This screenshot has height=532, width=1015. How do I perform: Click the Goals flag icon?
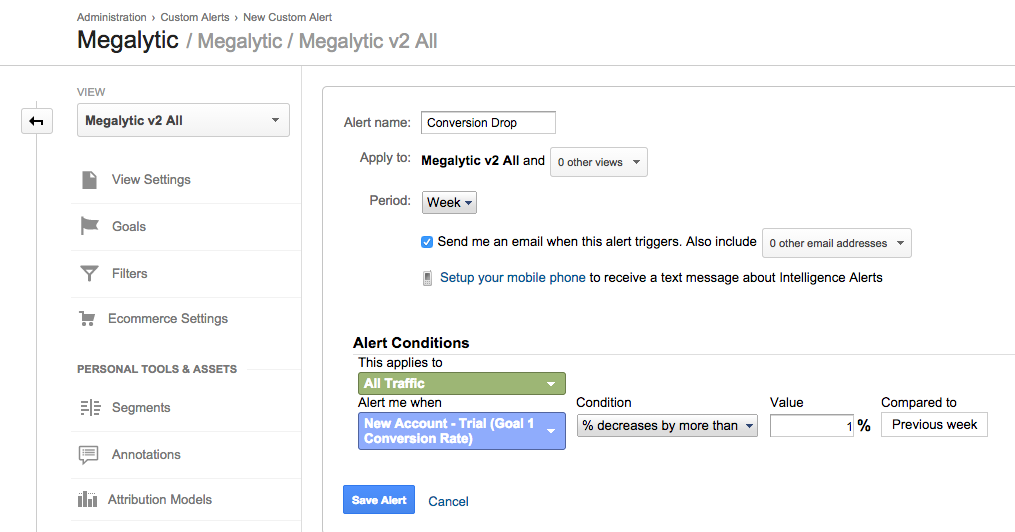click(90, 226)
